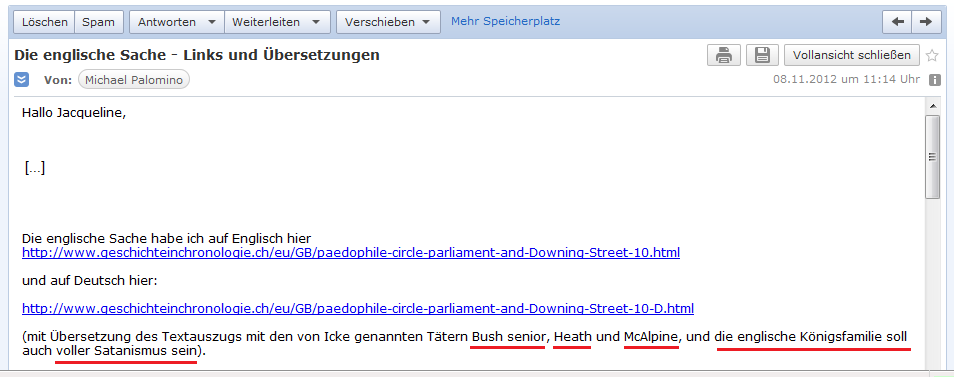
Task: Open the Weiterleiten dropdown arrow
Action: click(316, 22)
